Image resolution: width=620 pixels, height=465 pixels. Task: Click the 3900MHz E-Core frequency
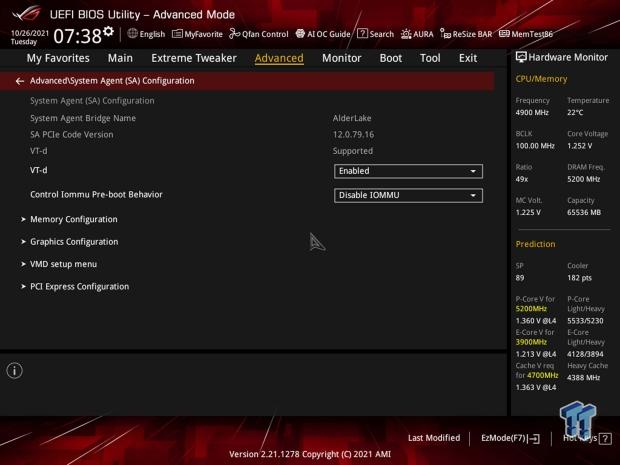[x=531, y=342]
